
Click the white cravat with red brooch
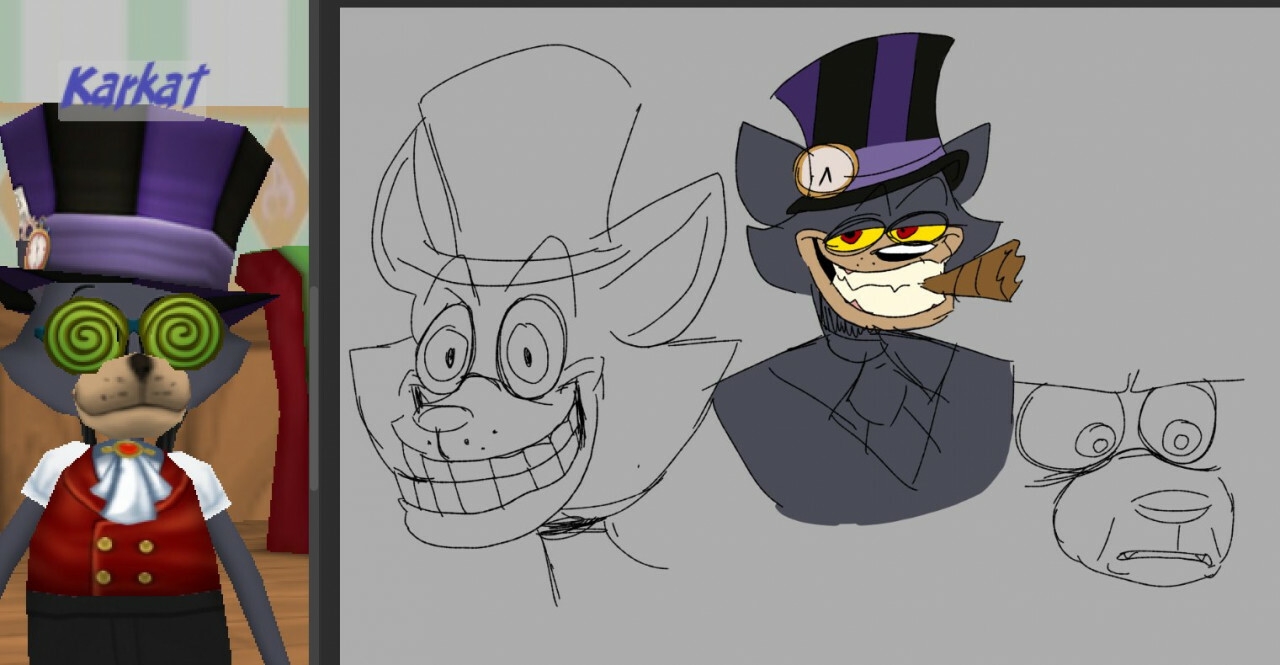click(128, 480)
